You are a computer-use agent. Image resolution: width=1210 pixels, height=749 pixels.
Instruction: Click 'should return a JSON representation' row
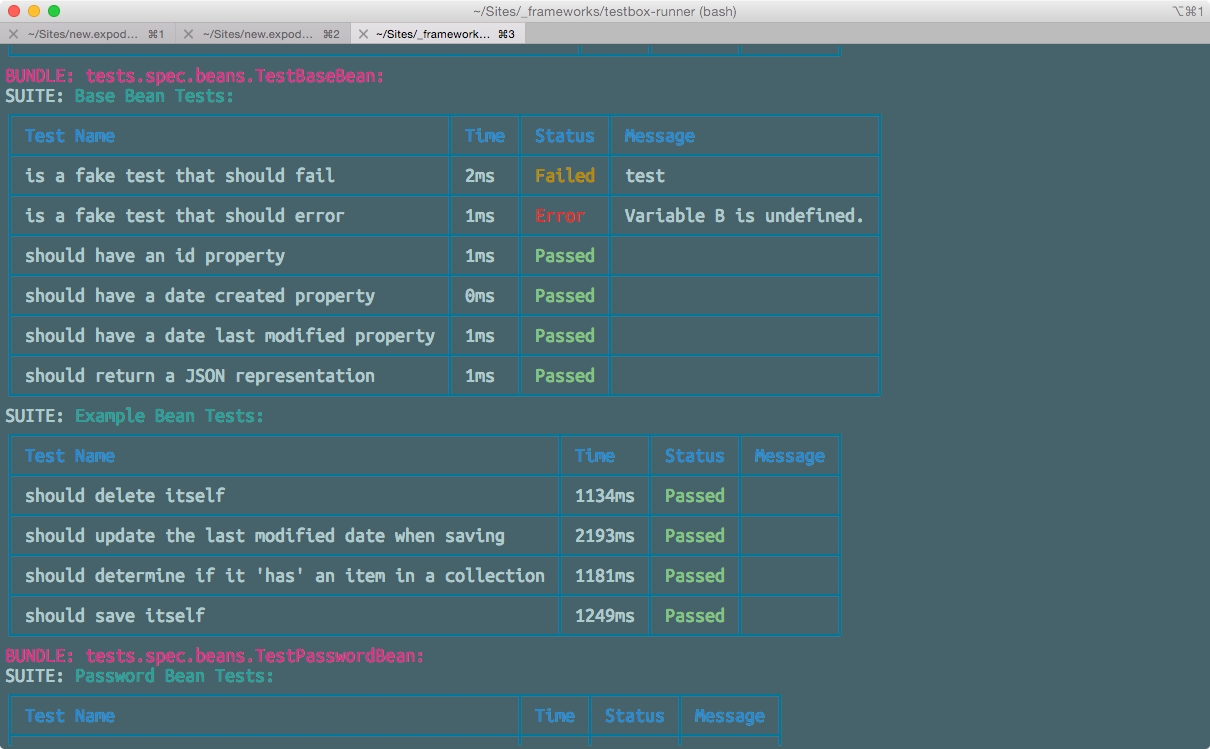point(200,376)
